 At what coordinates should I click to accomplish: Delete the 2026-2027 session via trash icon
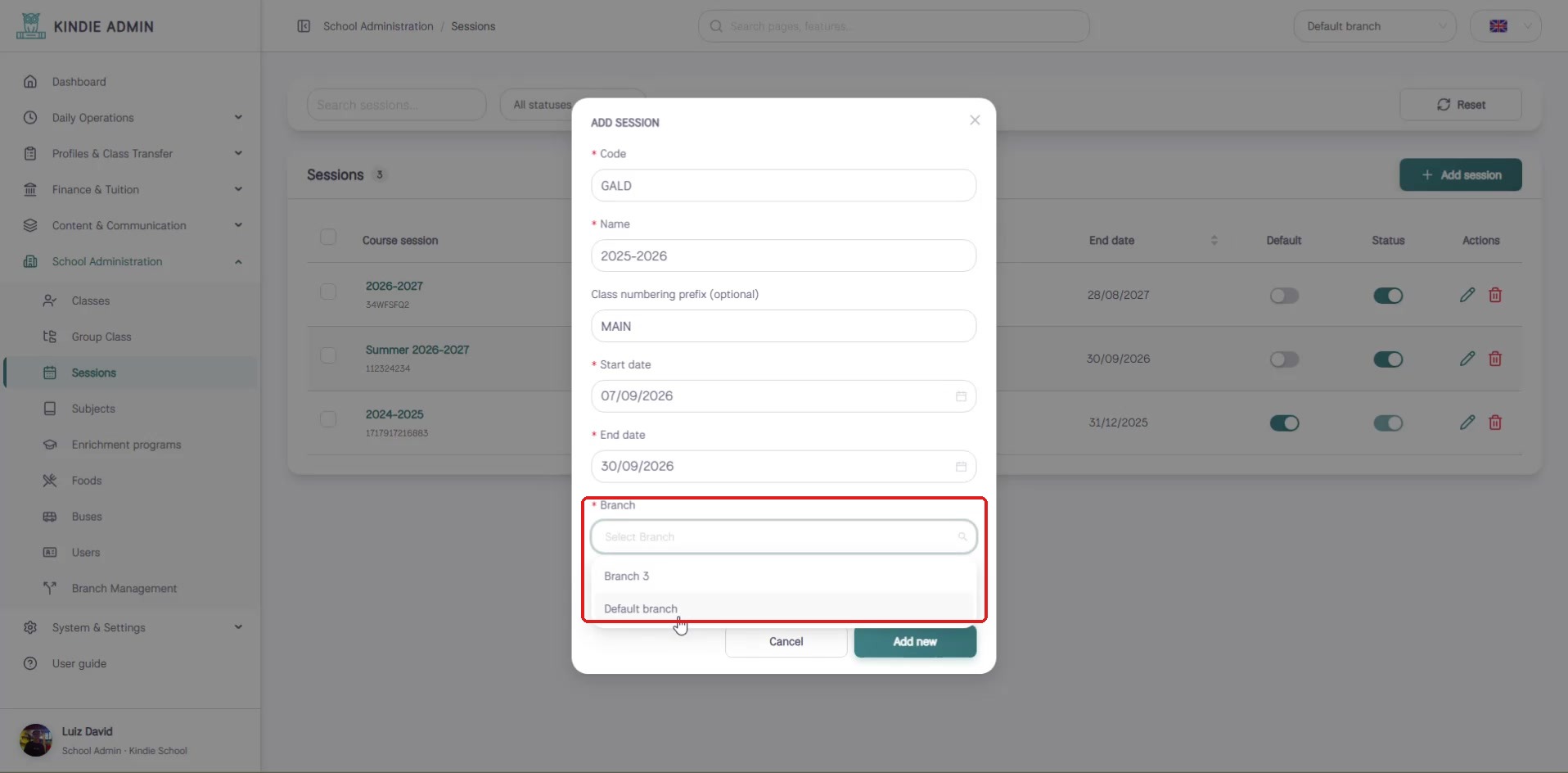[x=1495, y=295]
